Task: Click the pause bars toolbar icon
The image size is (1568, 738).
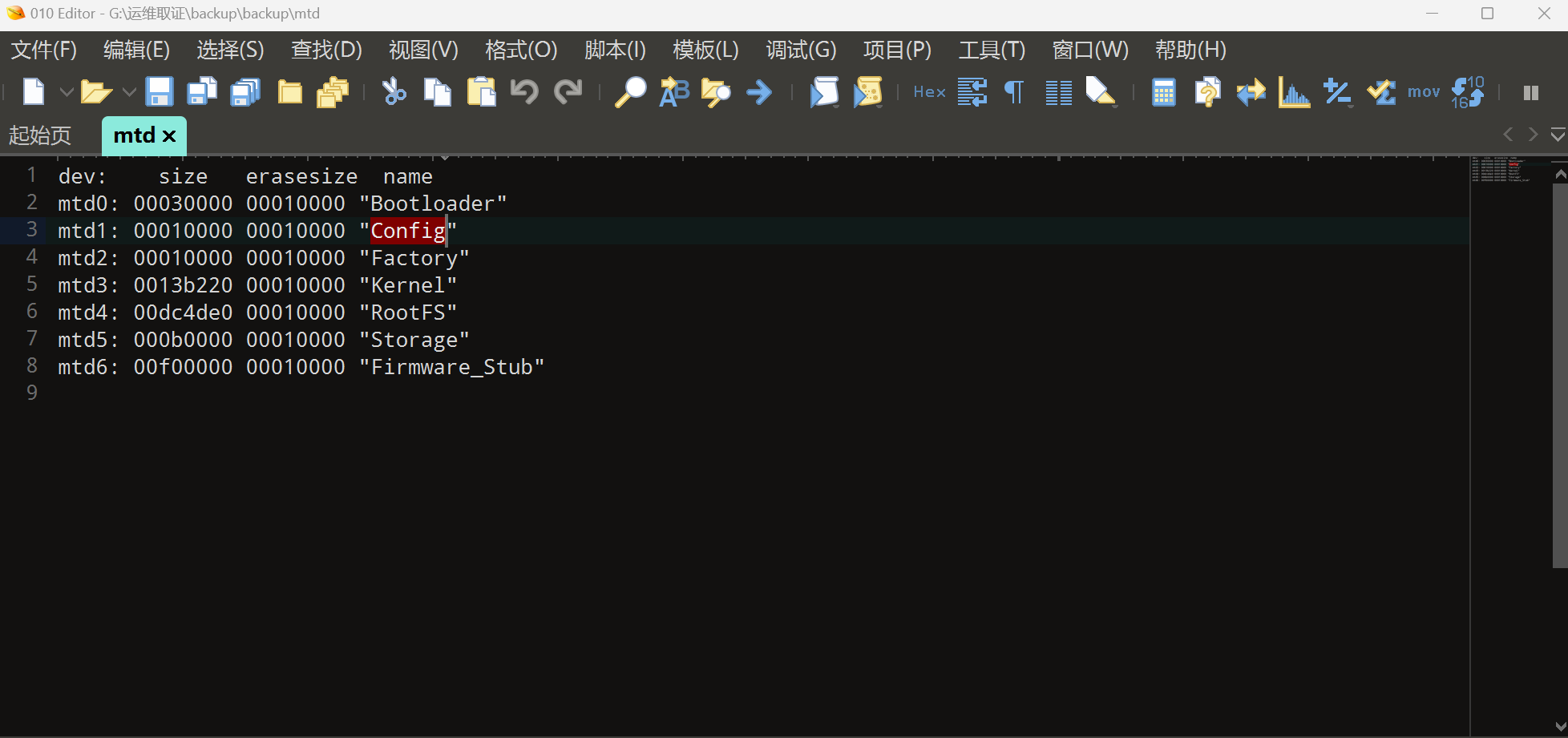Action: (1531, 93)
